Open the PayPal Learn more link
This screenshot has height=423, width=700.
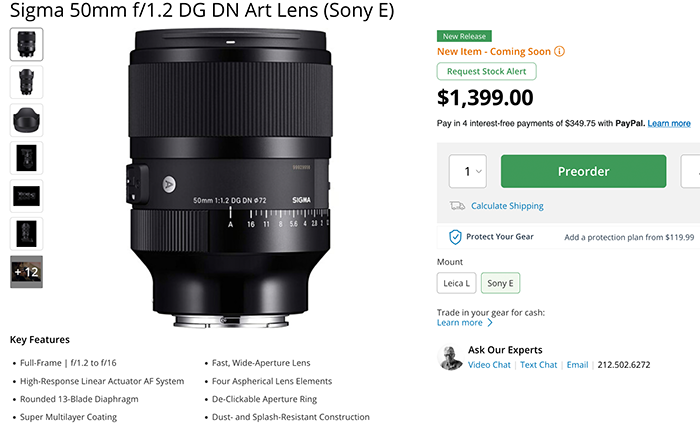coord(669,123)
